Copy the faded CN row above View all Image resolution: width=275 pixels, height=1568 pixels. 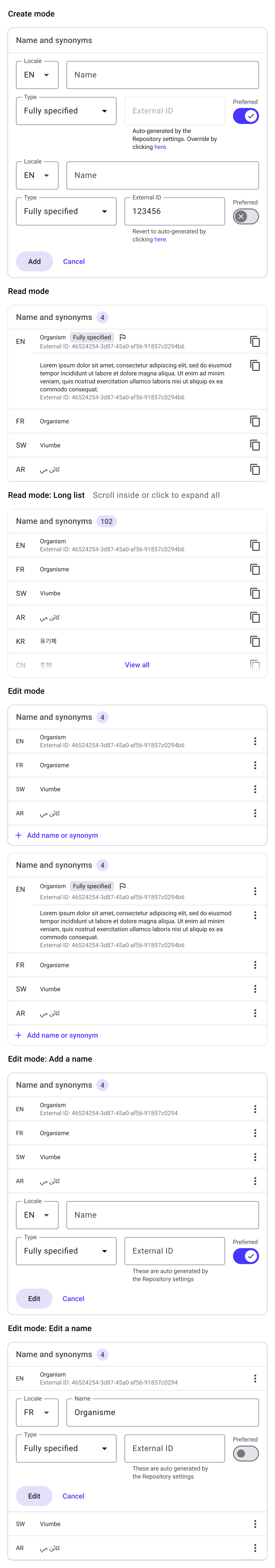(255, 665)
